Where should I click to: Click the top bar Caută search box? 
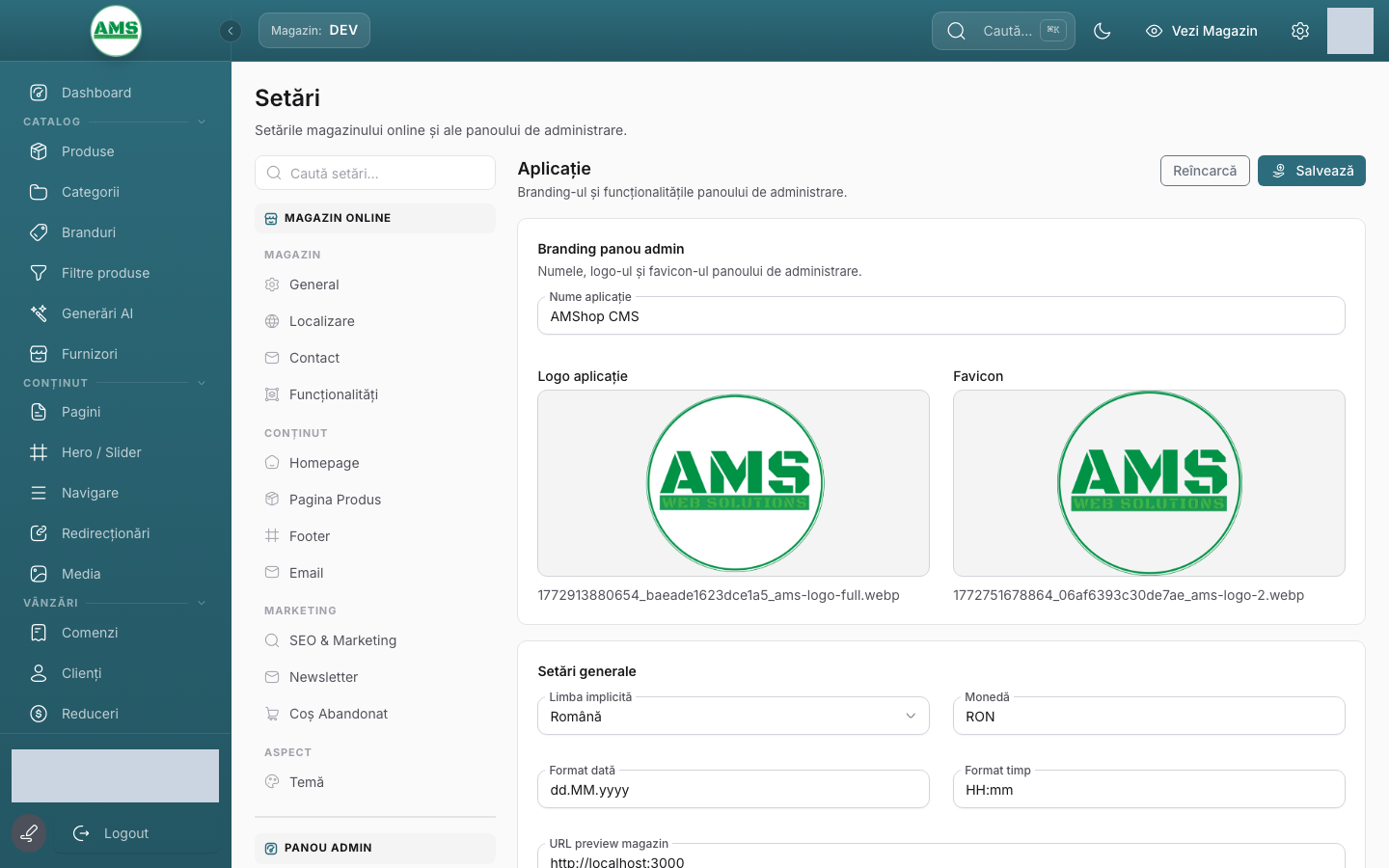point(1003,31)
